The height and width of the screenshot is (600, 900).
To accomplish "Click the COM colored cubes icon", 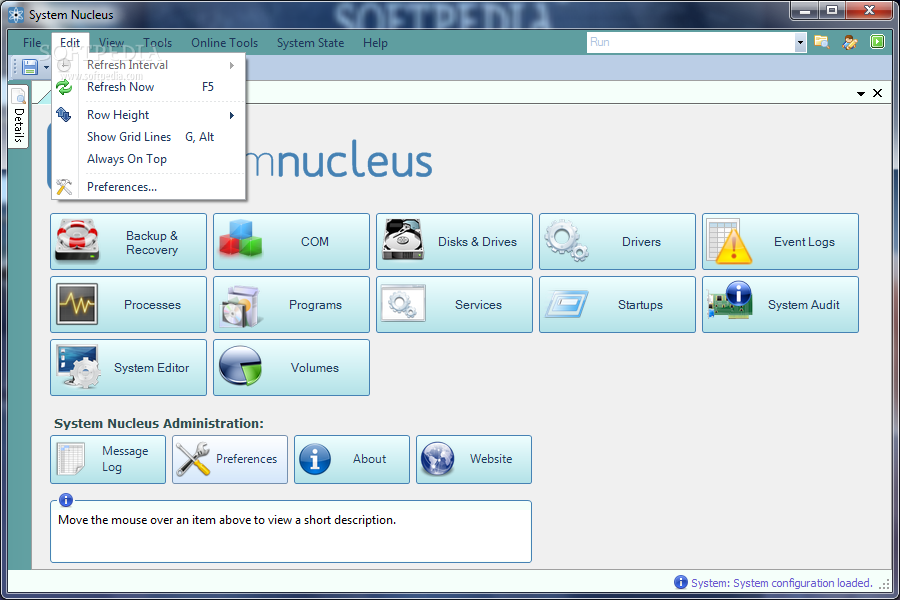I will [240, 238].
